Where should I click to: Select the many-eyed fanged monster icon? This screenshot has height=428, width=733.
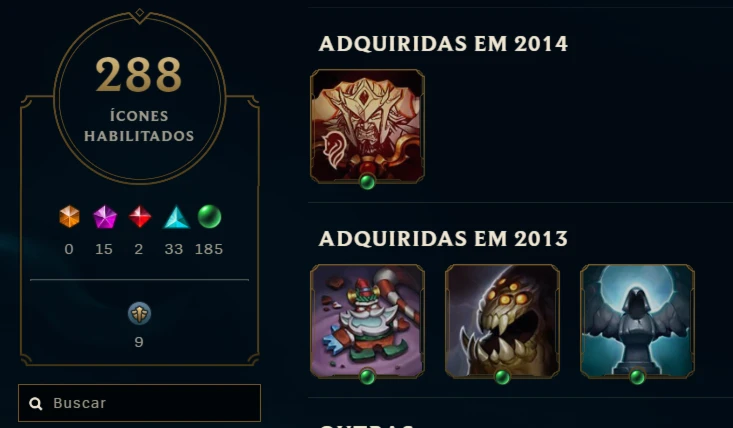tap(502, 321)
